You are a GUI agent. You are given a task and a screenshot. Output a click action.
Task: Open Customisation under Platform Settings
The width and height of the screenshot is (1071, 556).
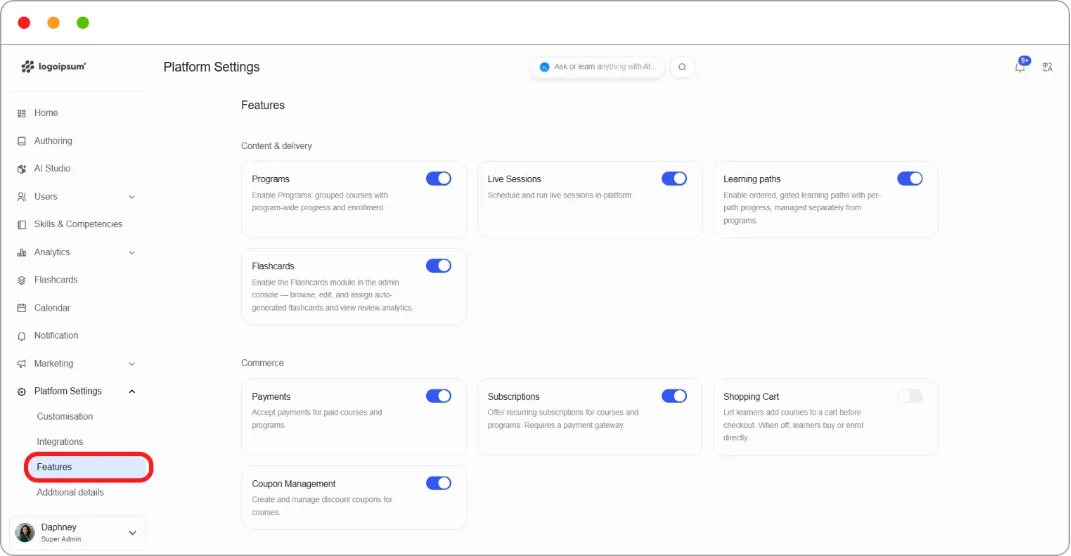[x=65, y=417]
